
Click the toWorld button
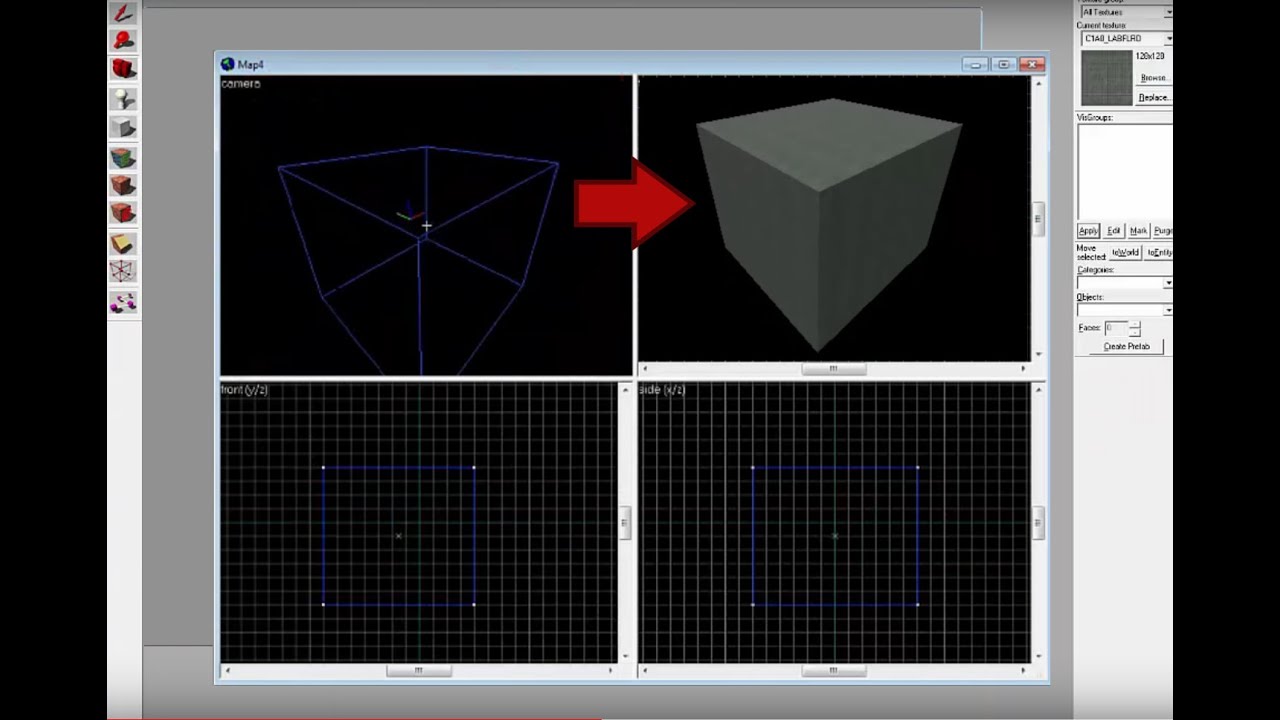1125,252
